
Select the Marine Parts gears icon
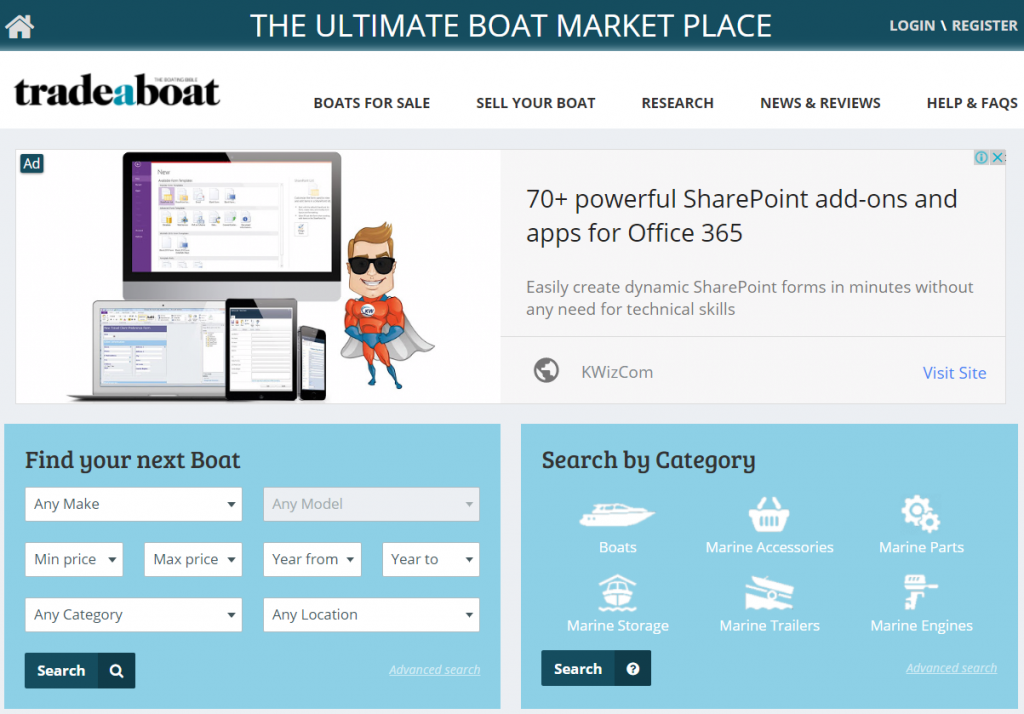tap(920, 513)
